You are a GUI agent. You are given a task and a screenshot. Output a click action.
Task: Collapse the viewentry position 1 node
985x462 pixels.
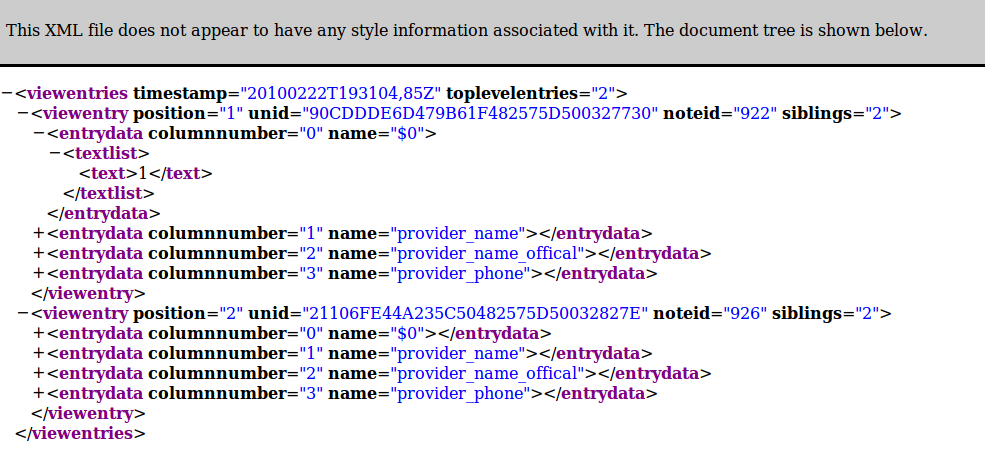pos(23,114)
